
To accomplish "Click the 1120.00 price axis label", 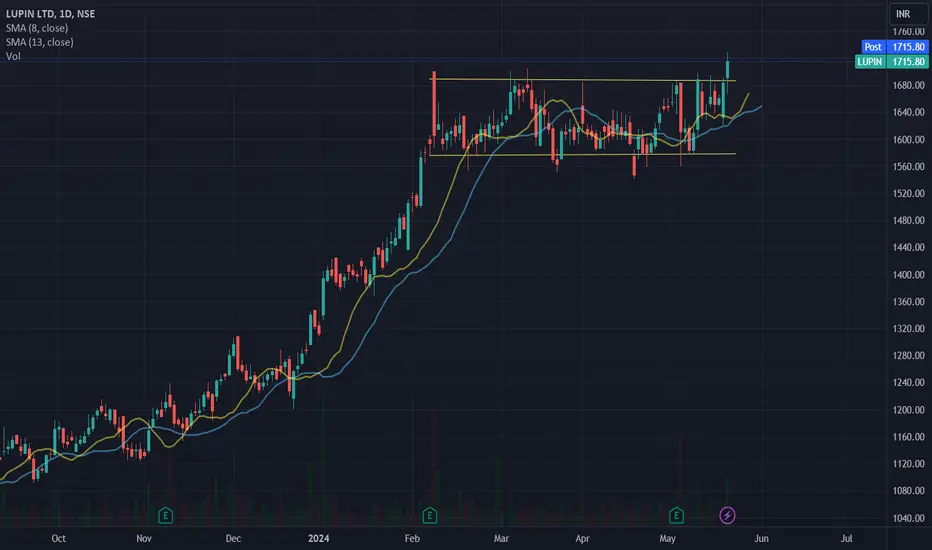I will 908,464.
